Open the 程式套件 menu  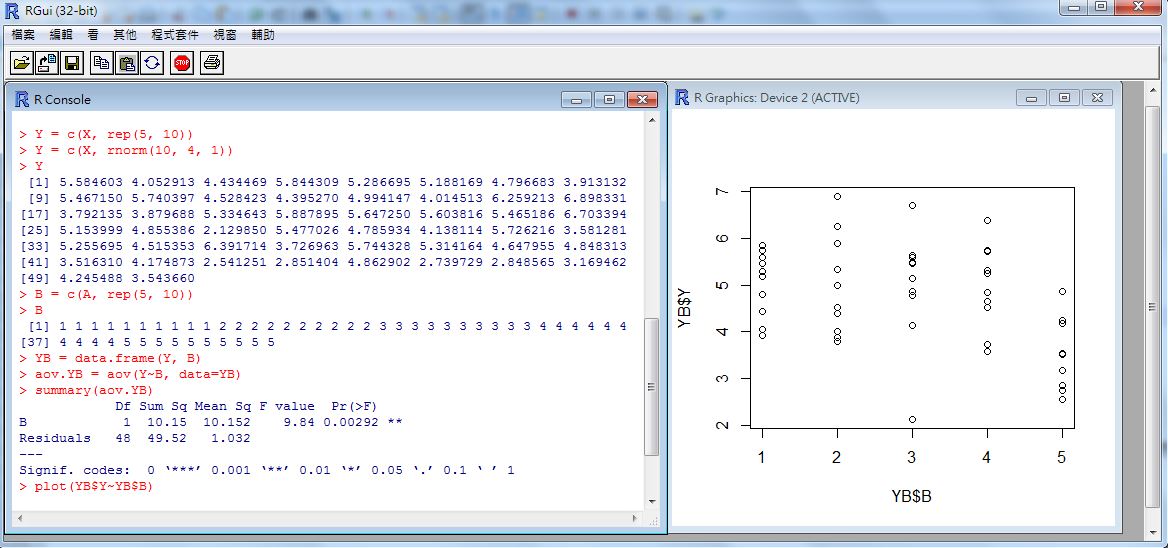click(x=174, y=34)
